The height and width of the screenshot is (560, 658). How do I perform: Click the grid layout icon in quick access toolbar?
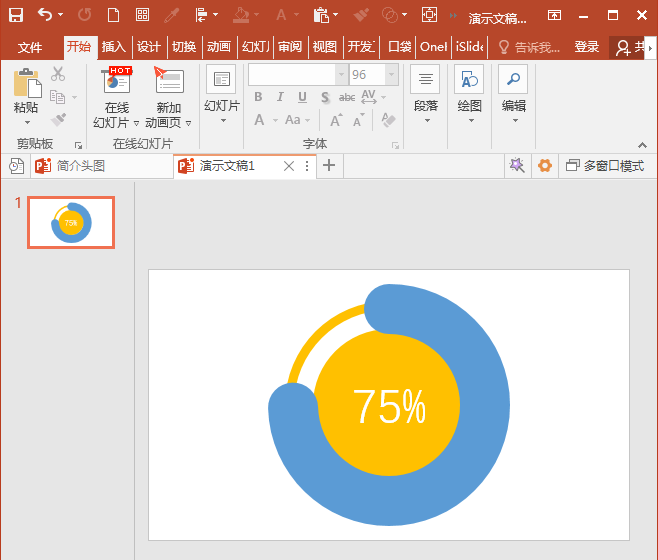pos(142,15)
